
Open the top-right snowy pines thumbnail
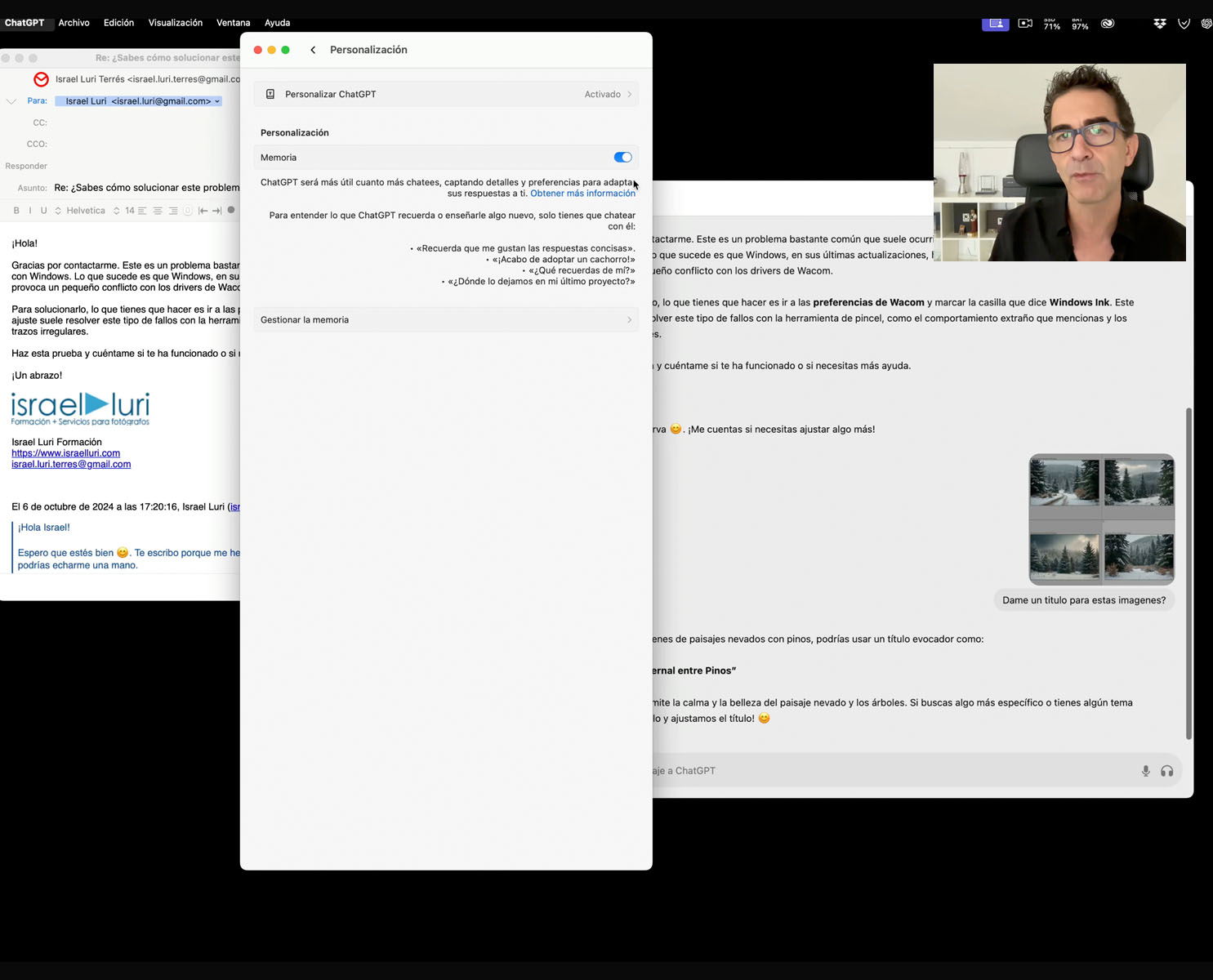point(1139,482)
